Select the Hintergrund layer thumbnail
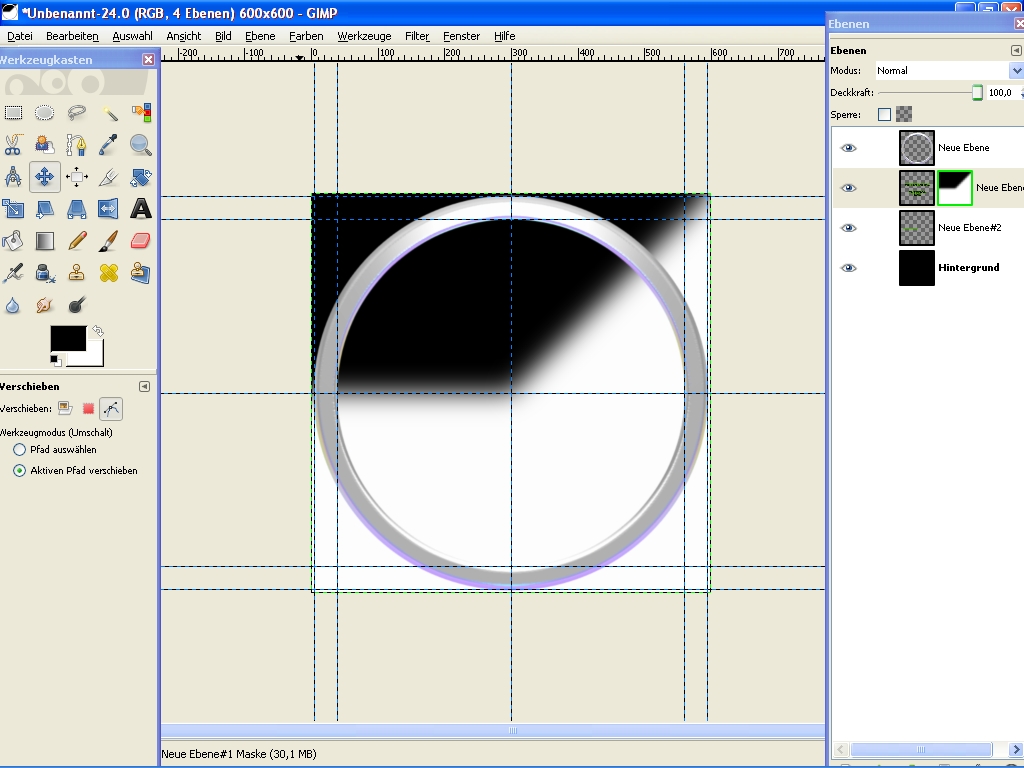This screenshot has width=1024, height=768. (917, 268)
